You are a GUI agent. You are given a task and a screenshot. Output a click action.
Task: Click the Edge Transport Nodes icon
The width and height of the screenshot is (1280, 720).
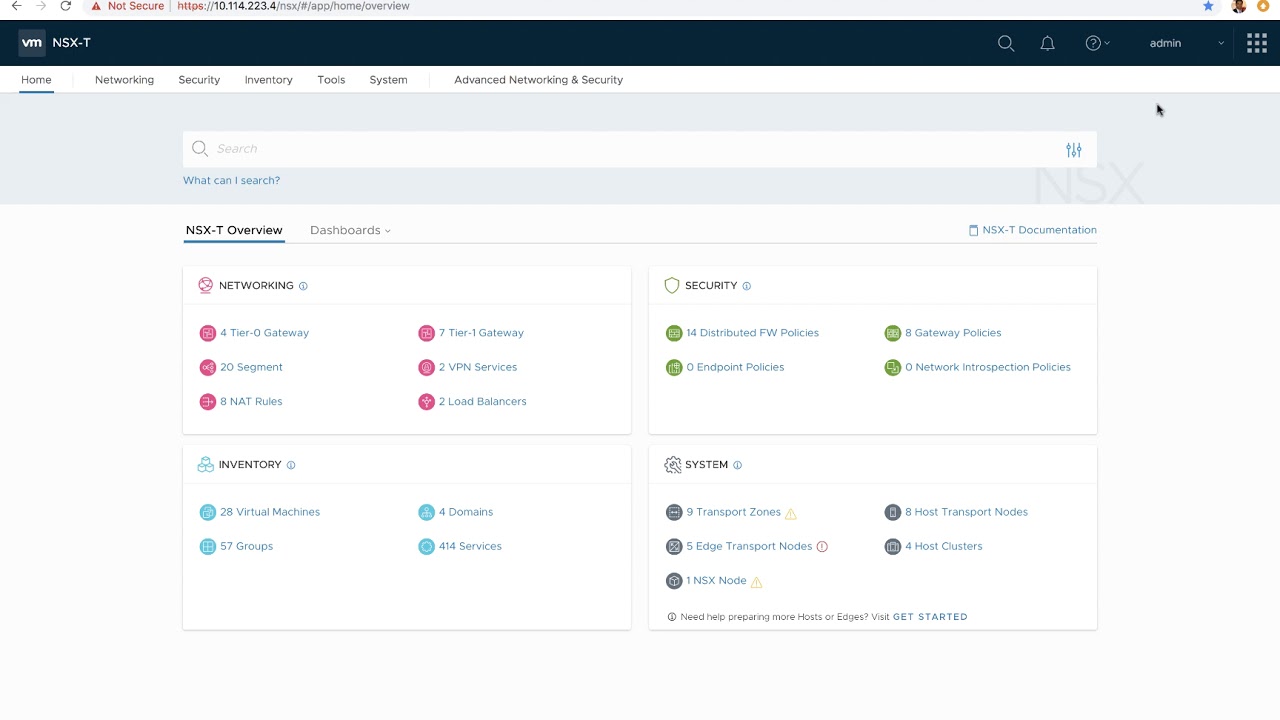tap(674, 546)
